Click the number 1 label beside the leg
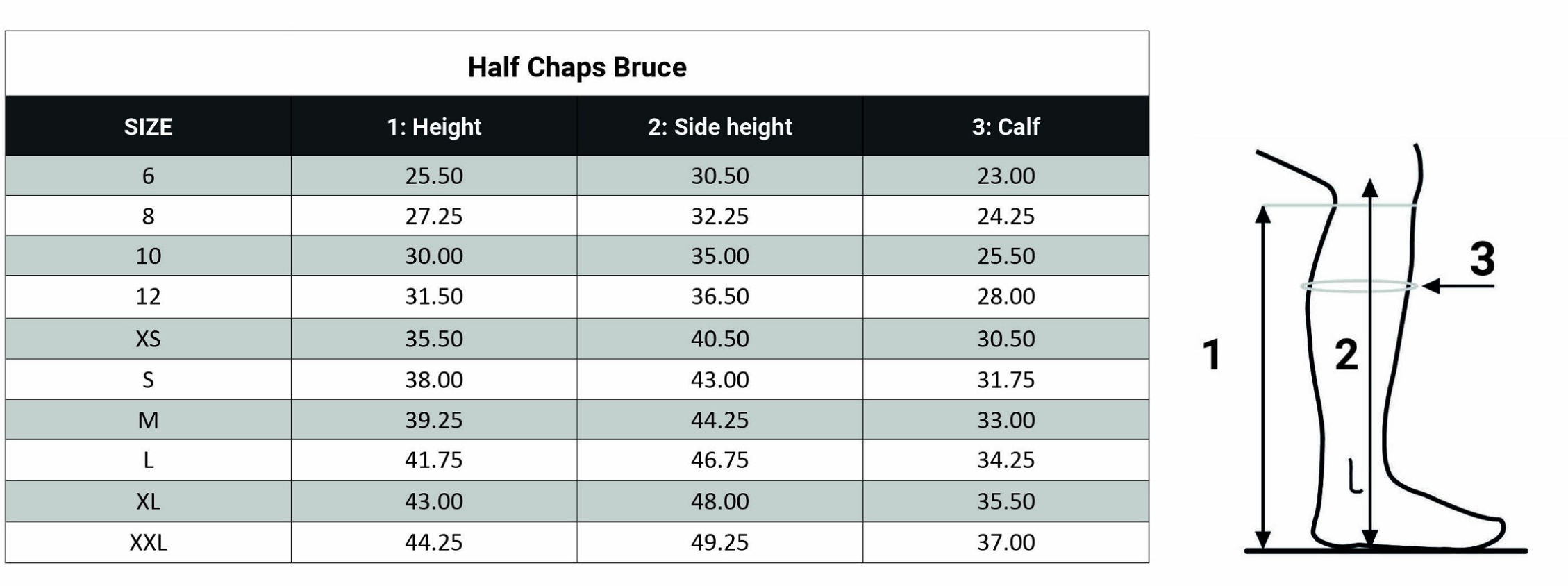Image resolution: width=1568 pixels, height=586 pixels. [x=1212, y=354]
